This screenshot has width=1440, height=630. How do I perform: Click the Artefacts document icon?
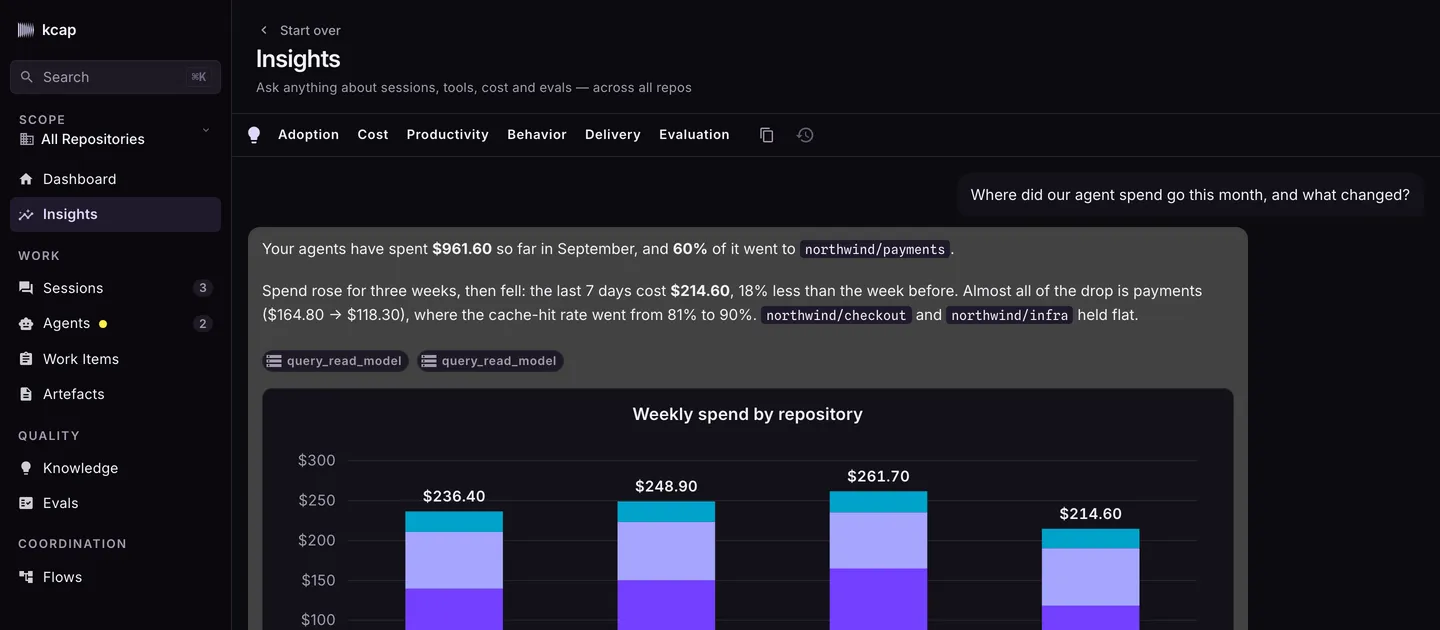coord(26,394)
